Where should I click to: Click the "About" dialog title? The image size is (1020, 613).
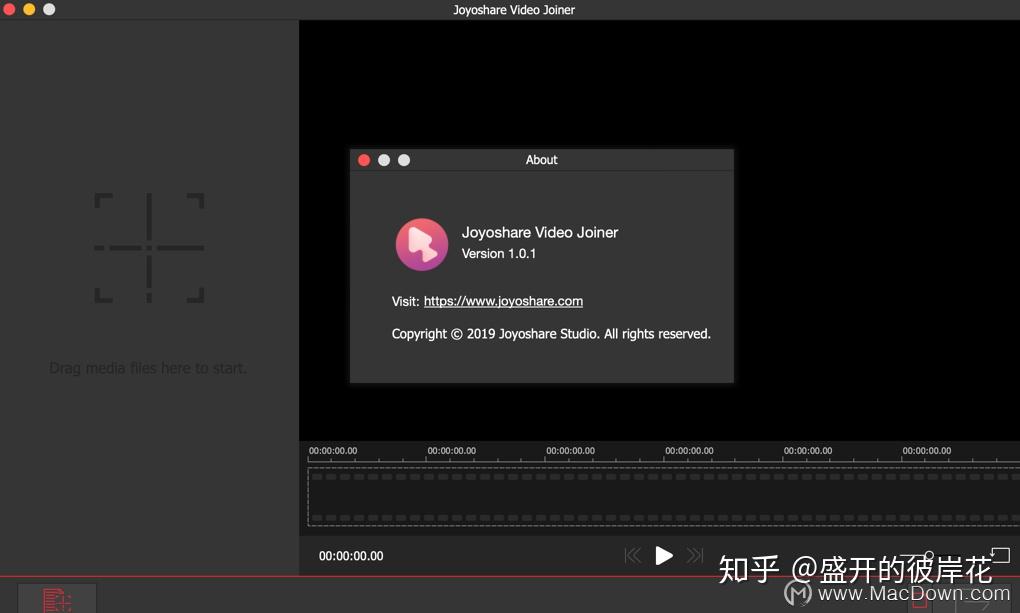pyautogui.click(x=541, y=160)
